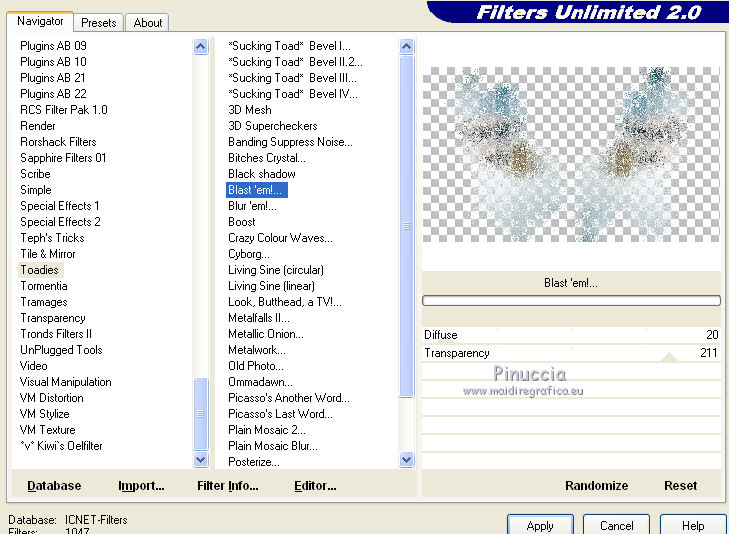Select Plain Mosaic Blur... filter
This screenshot has height=534, width=729.
273,446
